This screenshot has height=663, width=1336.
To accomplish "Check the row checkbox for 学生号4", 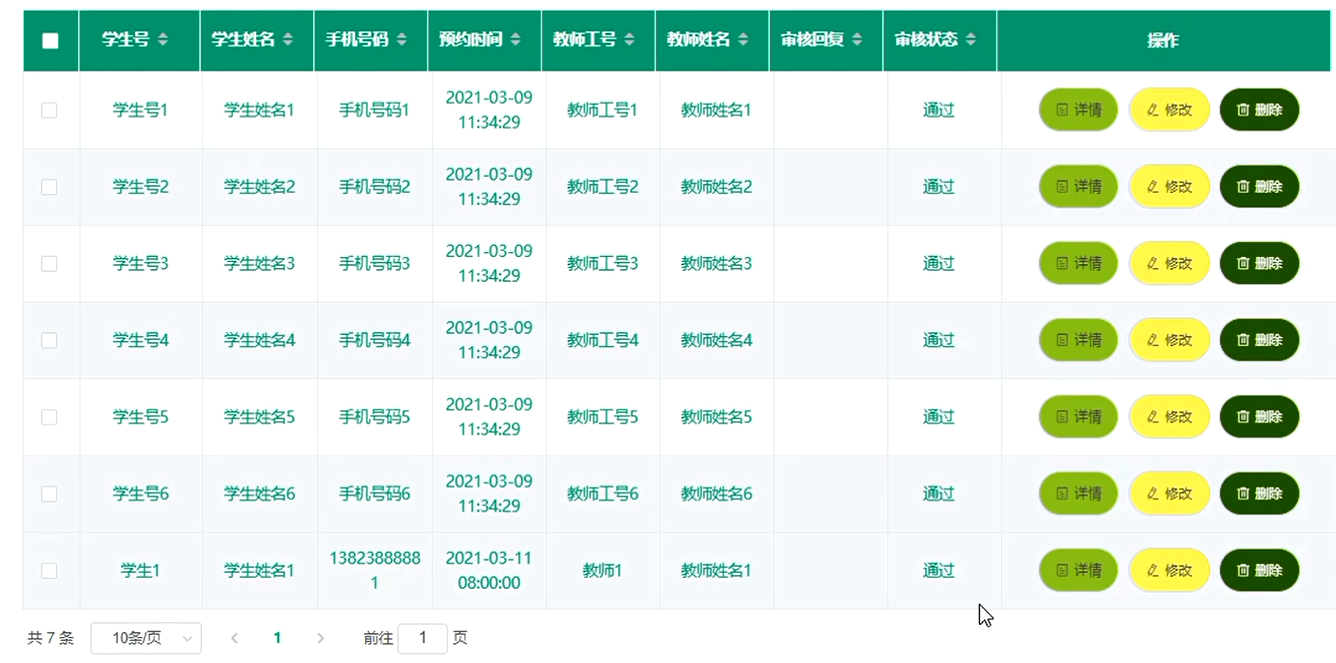I will tap(49, 340).
